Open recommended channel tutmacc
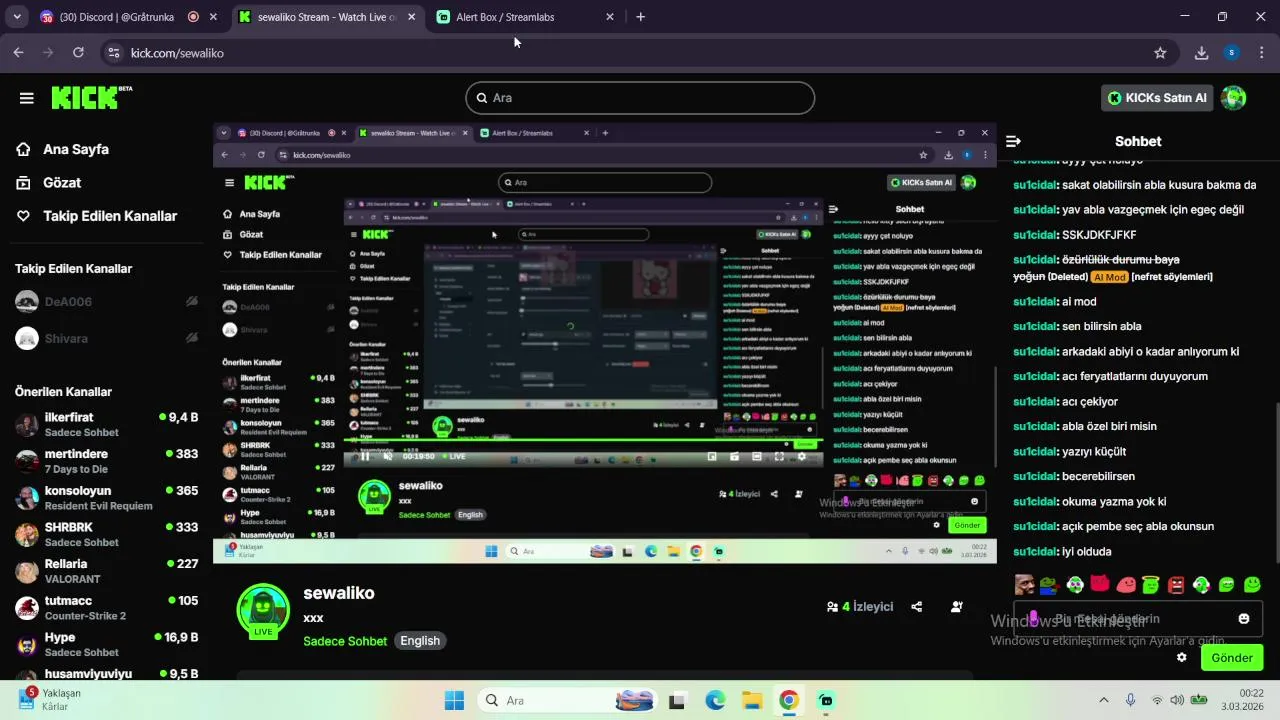Image resolution: width=1280 pixels, height=720 pixels. [x=106, y=607]
